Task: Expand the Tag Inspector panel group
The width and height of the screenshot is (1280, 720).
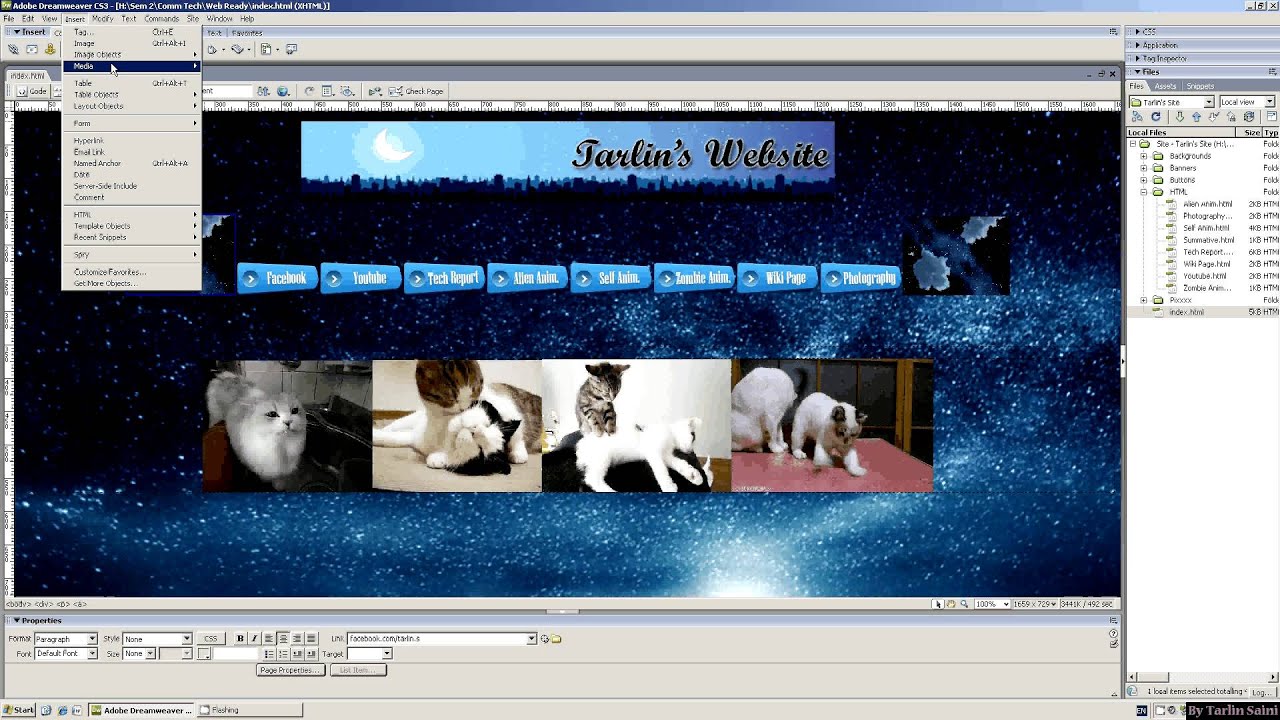Action: (x=1138, y=58)
